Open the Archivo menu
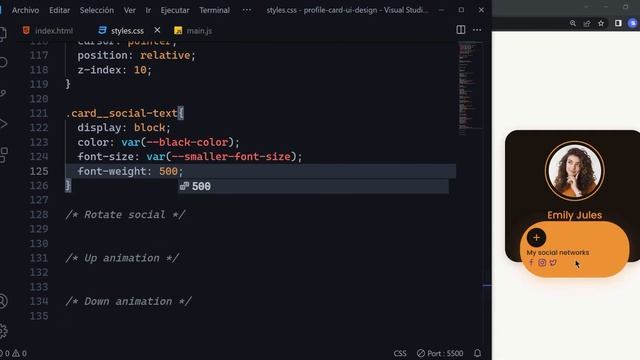This screenshot has height=360, width=640. pyautogui.click(x=25, y=10)
